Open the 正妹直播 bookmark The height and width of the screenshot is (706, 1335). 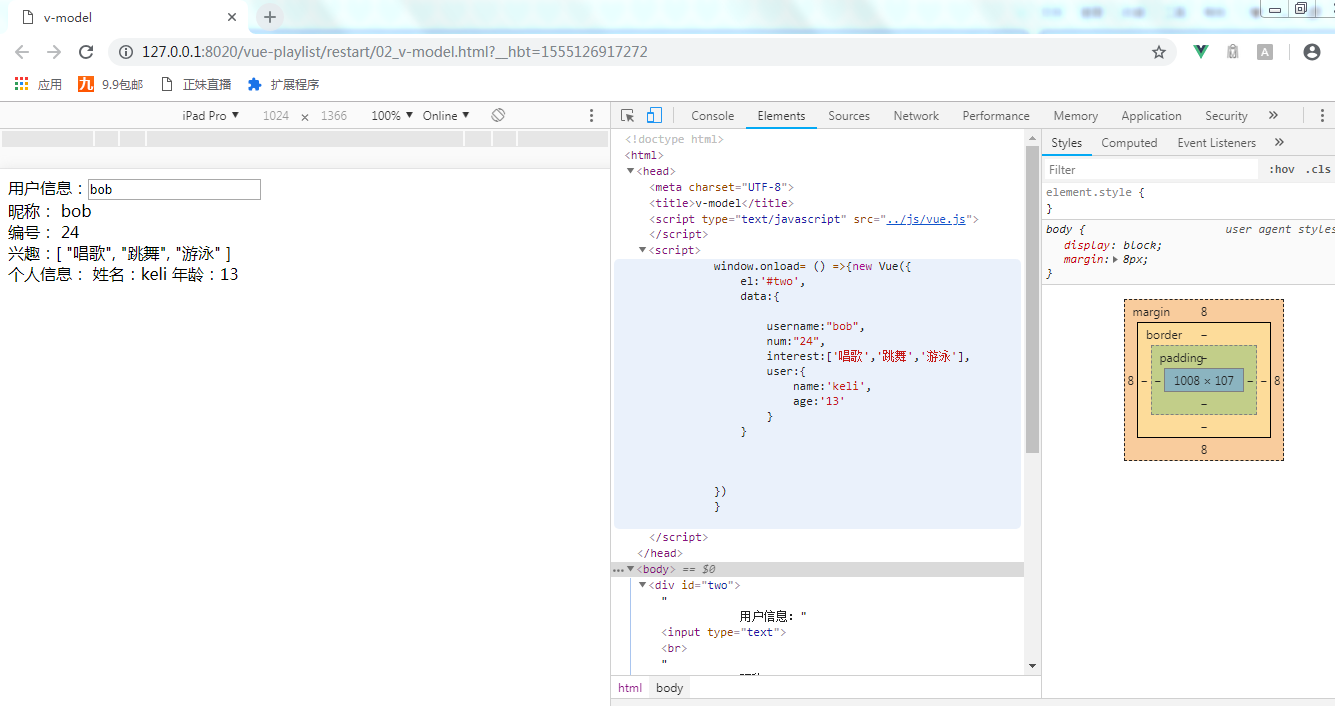pyautogui.click(x=196, y=85)
